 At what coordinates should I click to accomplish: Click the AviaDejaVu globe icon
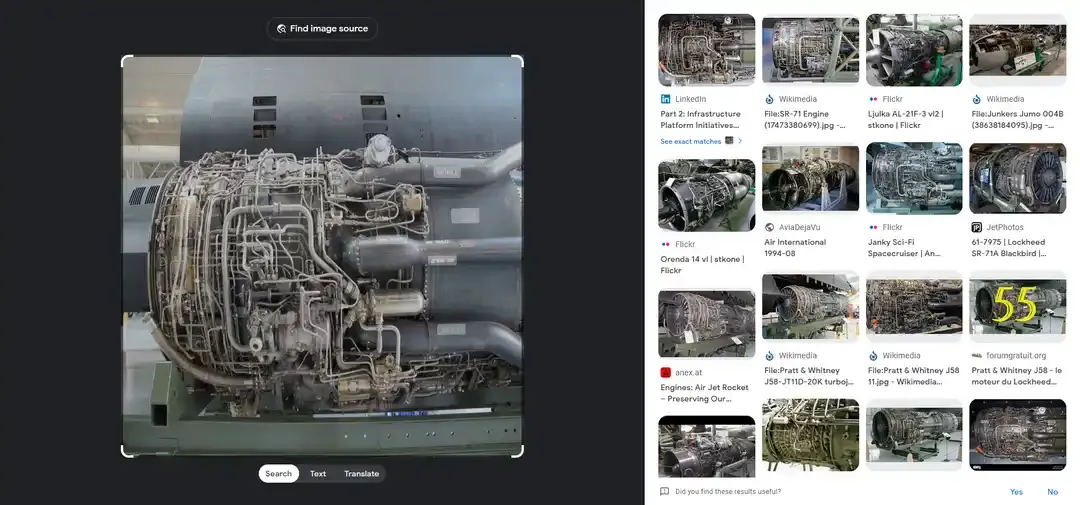[769, 227]
